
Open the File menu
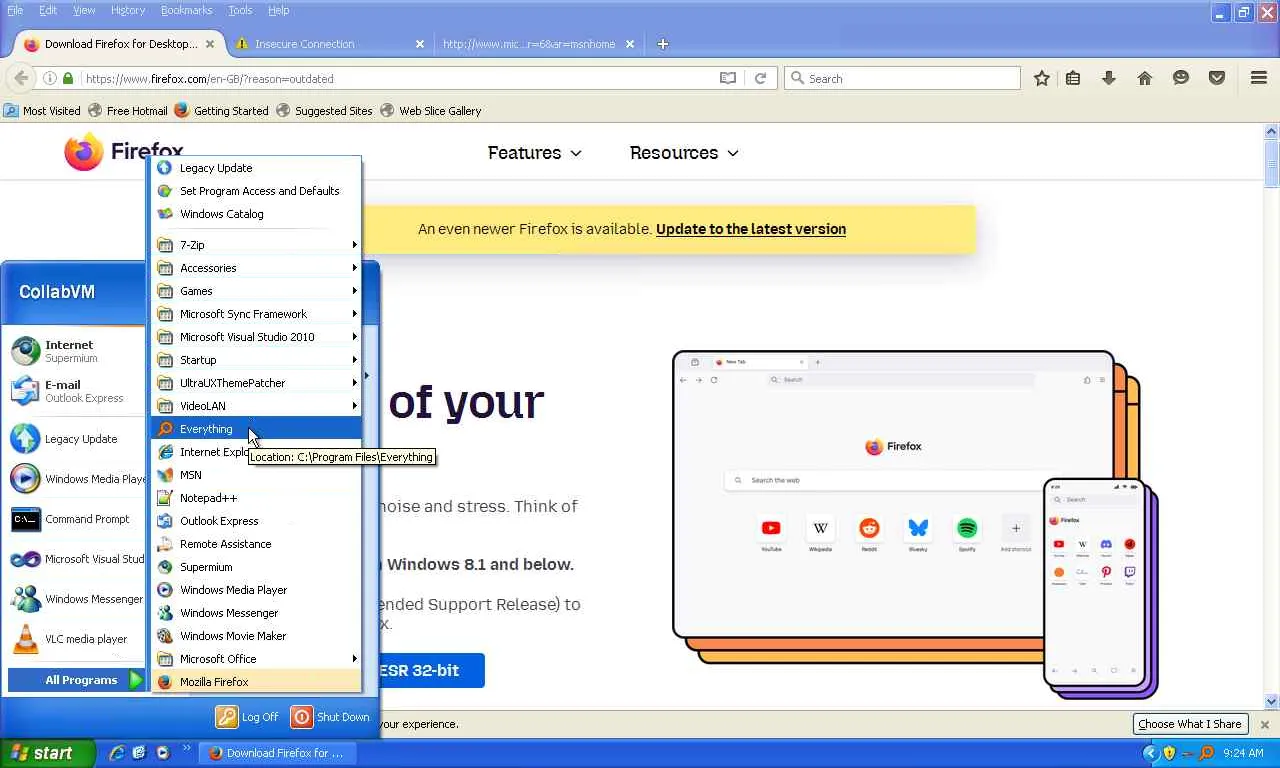click(15, 10)
